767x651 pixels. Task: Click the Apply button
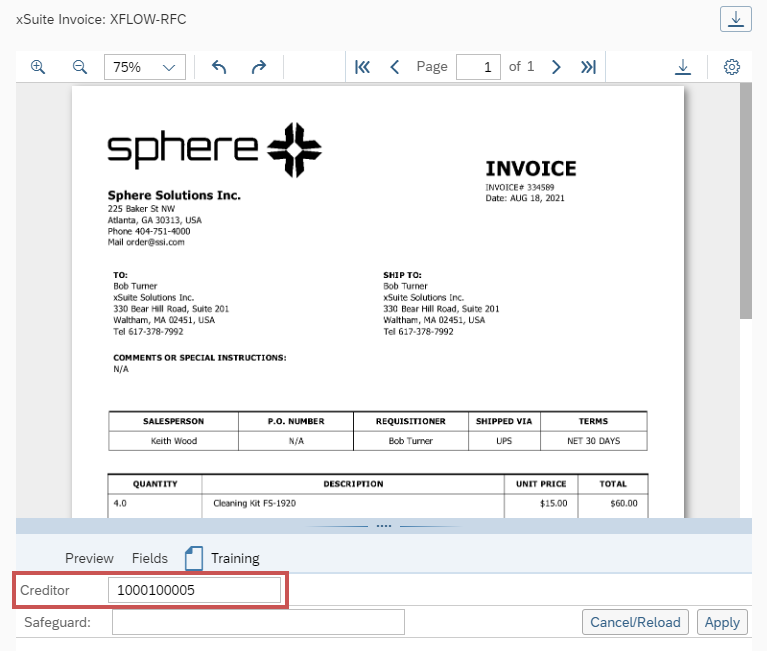(x=722, y=622)
